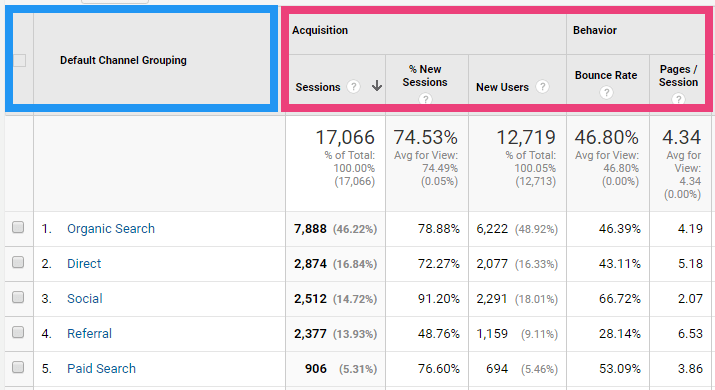Select Social bounce rate 66.72%
This screenshot has height=390, width=715.
pos(620,299)
